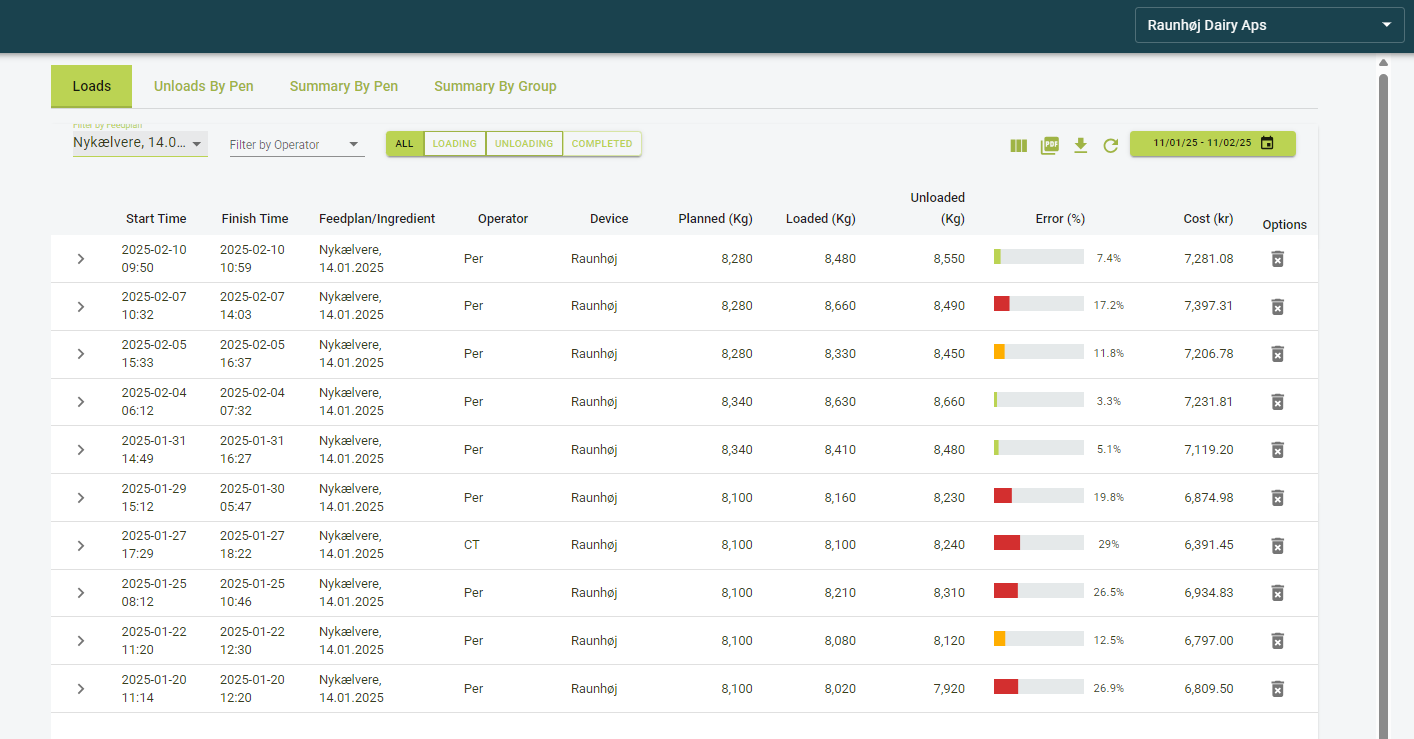This screenshot has height=739, width=1414.
Task: Click the Error (%) column header
Action: [1060, 219]
